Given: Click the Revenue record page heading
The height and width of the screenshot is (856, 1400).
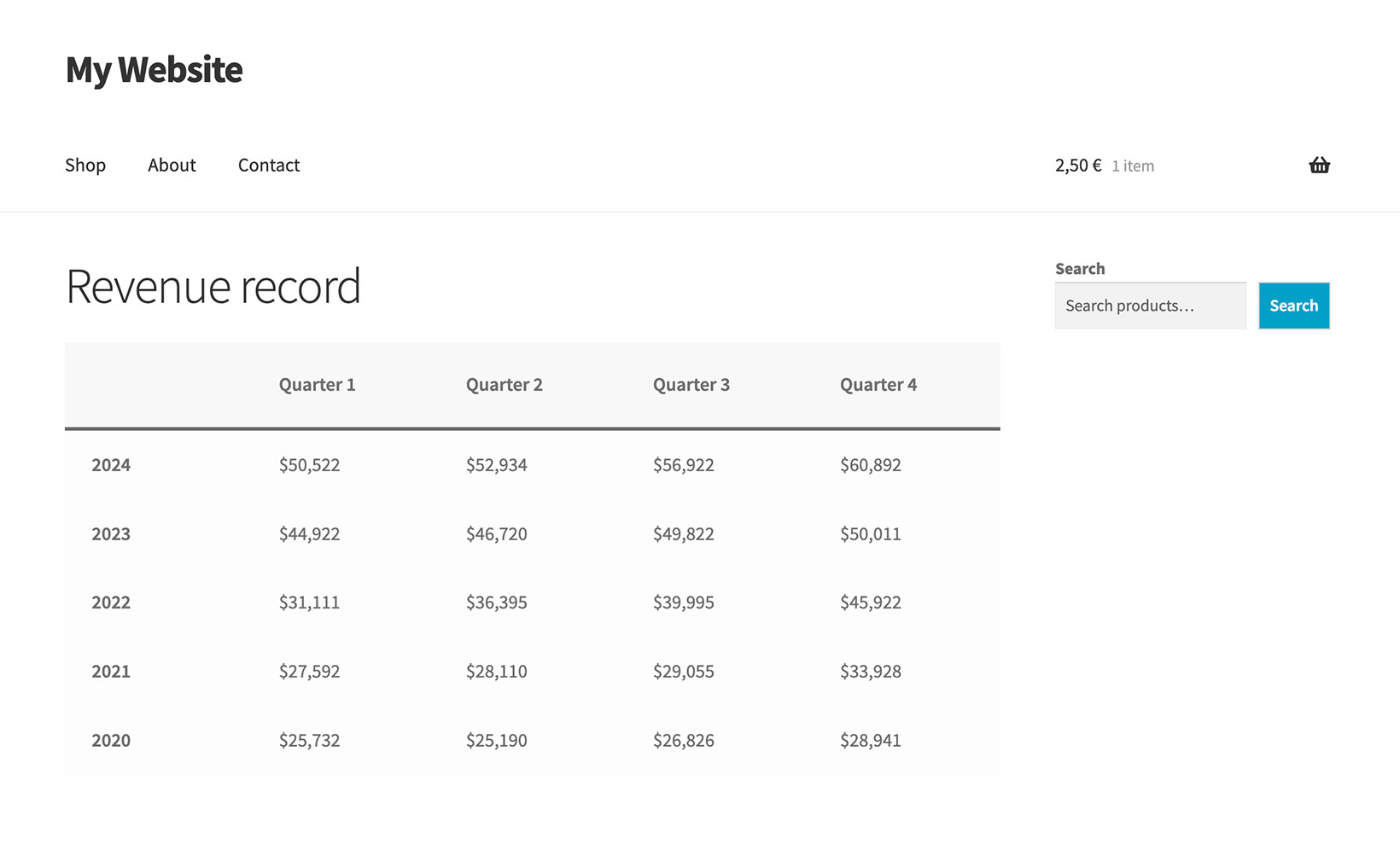Looking at the screenshot, I should pos(213,287).
